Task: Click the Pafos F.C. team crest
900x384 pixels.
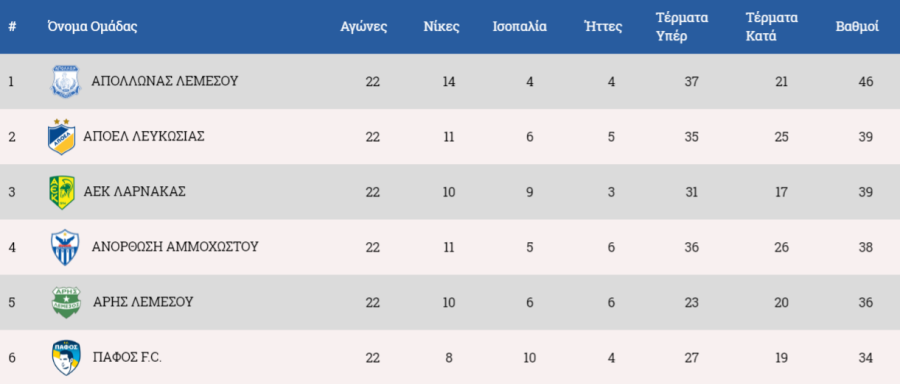Action: point(66,358)
